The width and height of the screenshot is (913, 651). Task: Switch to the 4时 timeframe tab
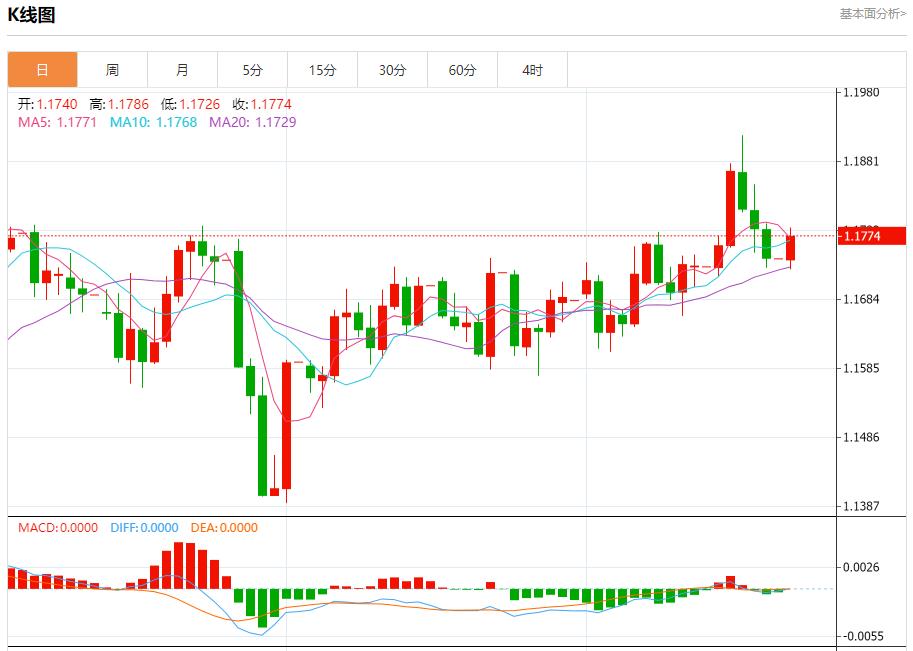tap(533, 69)
